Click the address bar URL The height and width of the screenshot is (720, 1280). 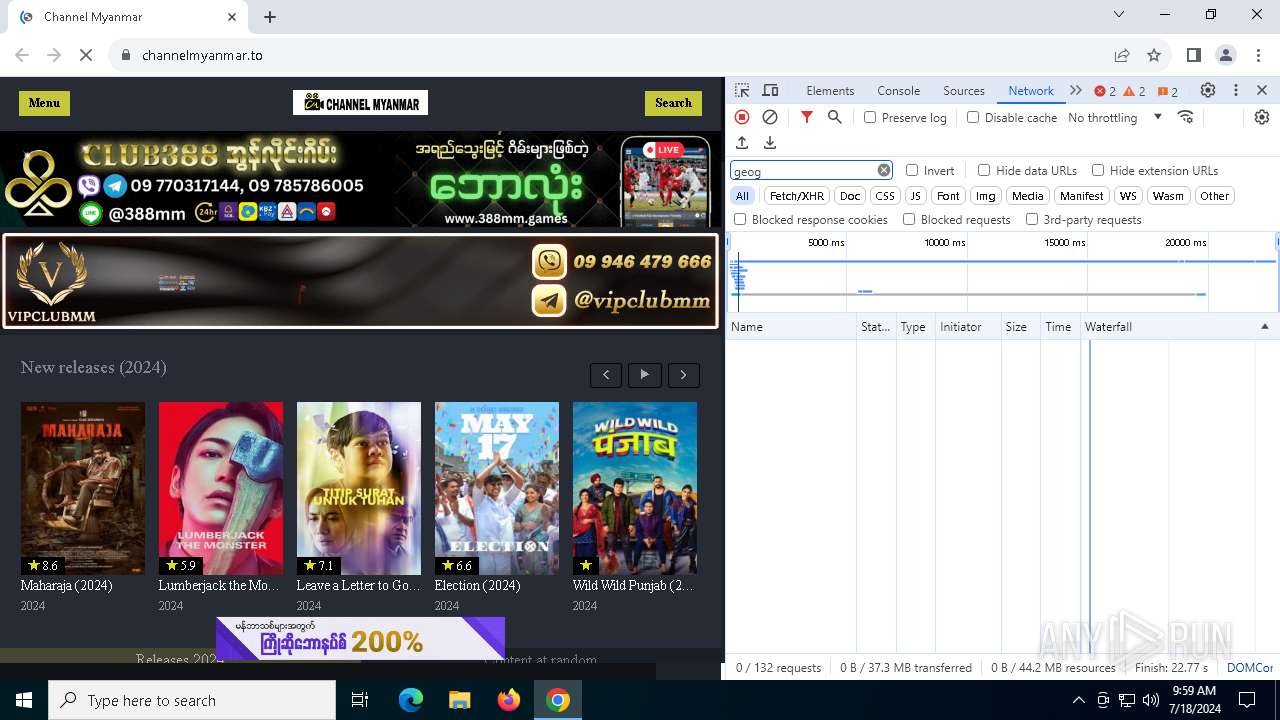point(202,55)
